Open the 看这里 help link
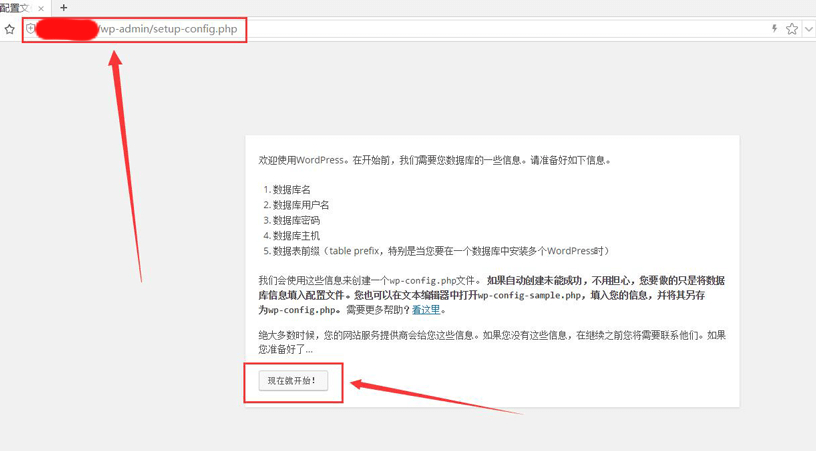816x451 pixels. 427,310
